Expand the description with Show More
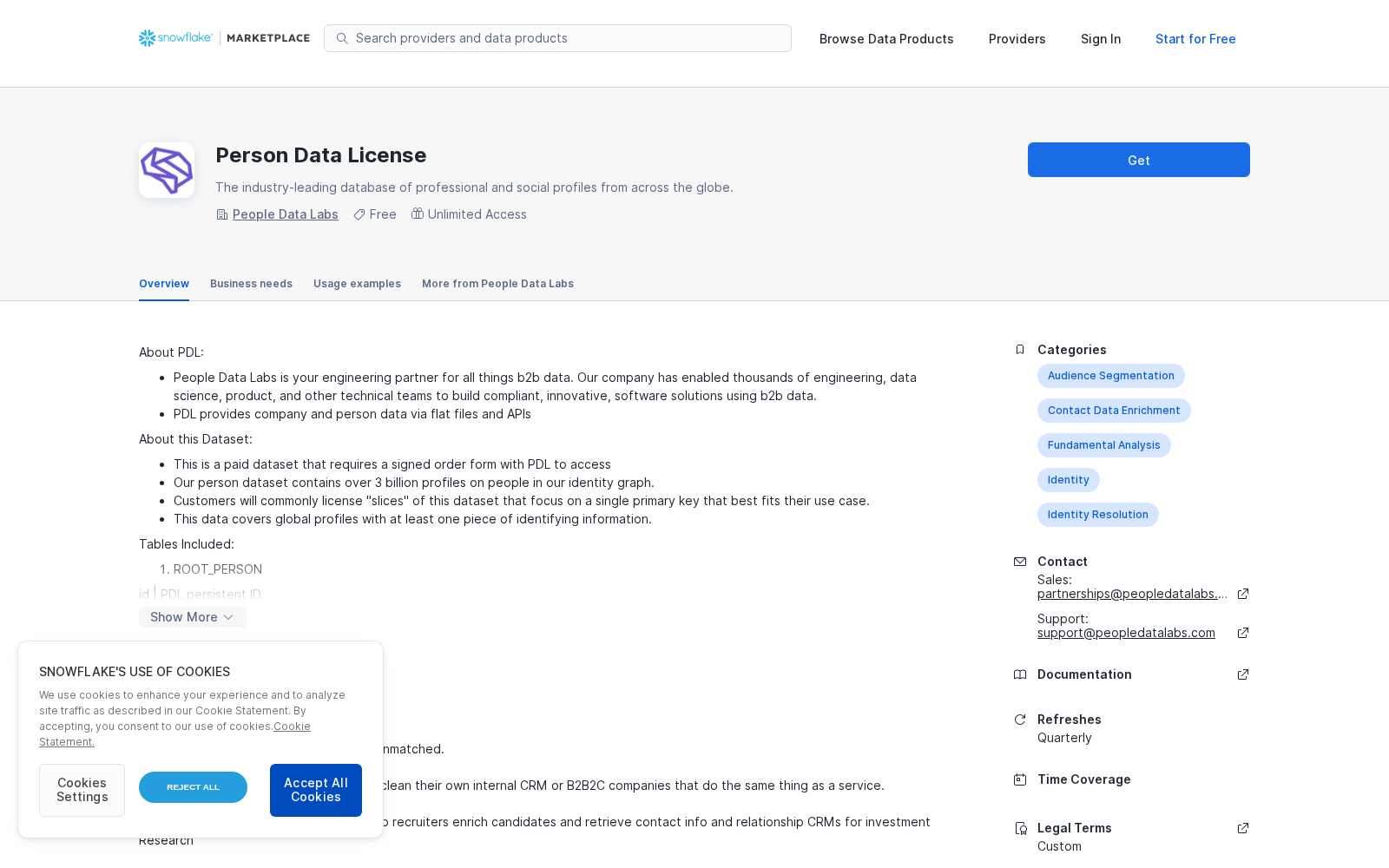The height and width of the screenshot is (868, 1389). [x=193, y=617]
